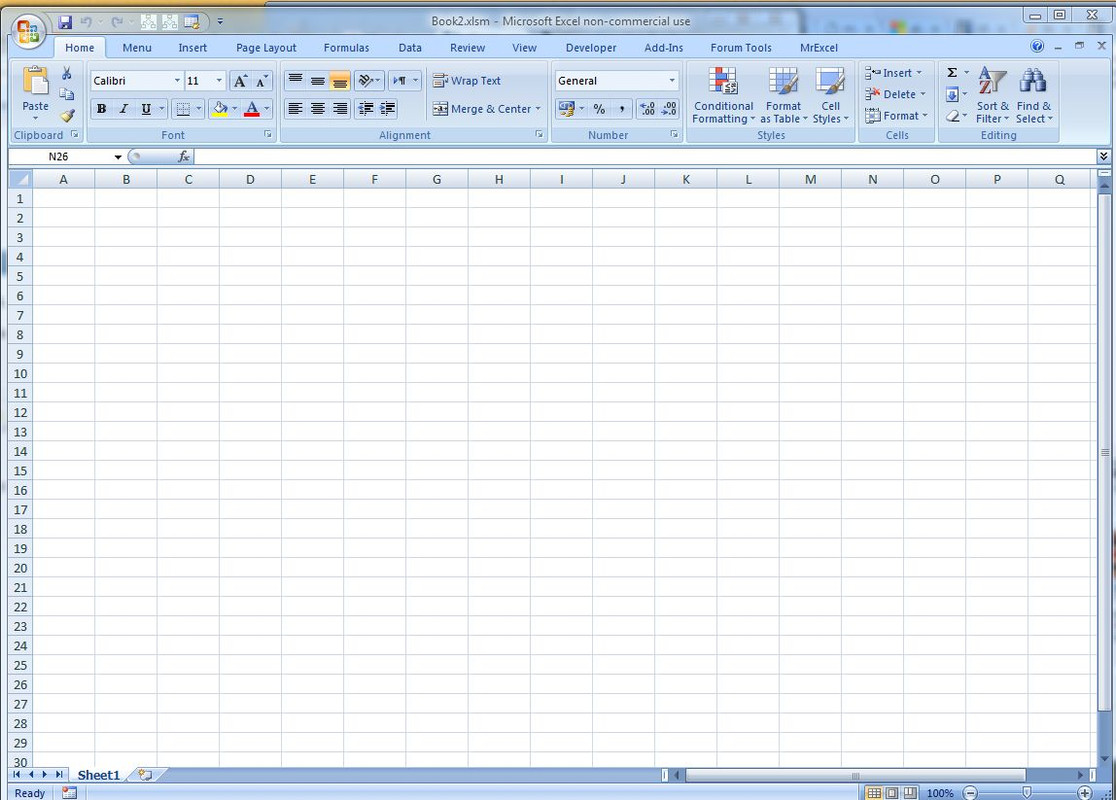Decrease font size with Shrink Font
This screenshot has width=1116, height=800.
262,81
